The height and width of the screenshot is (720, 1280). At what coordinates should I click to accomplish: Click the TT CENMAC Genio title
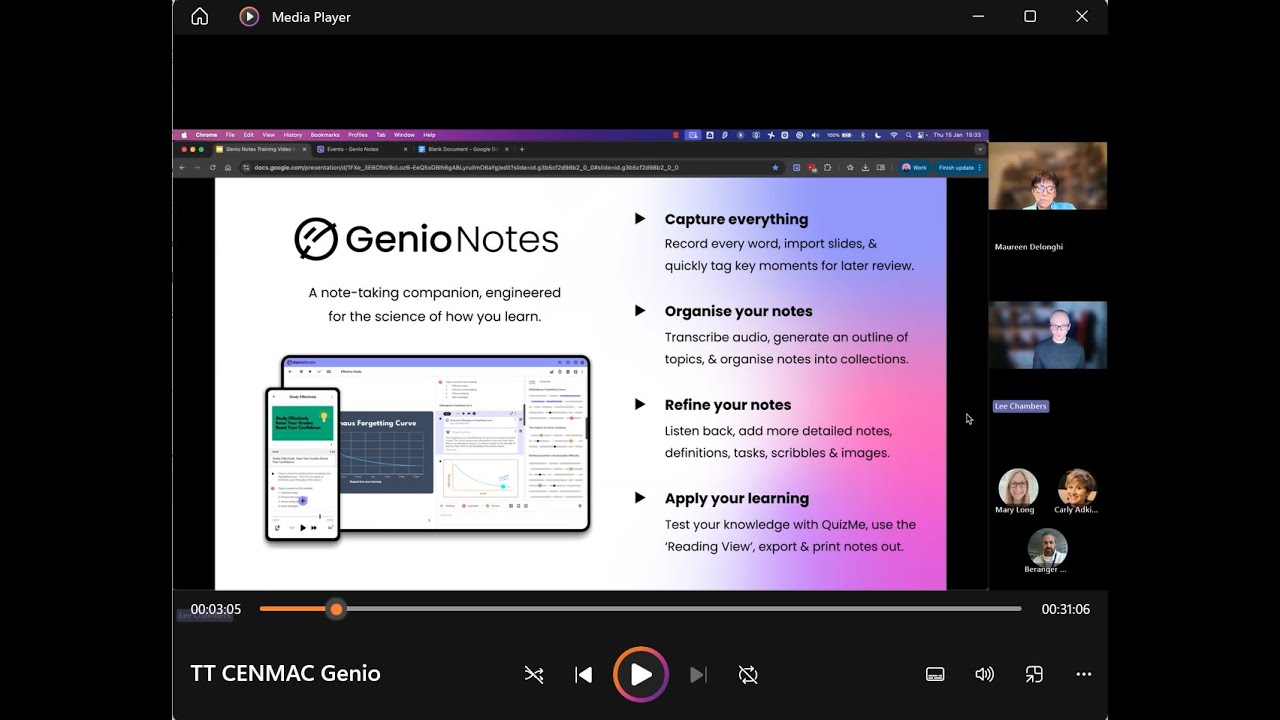point(286,673)
